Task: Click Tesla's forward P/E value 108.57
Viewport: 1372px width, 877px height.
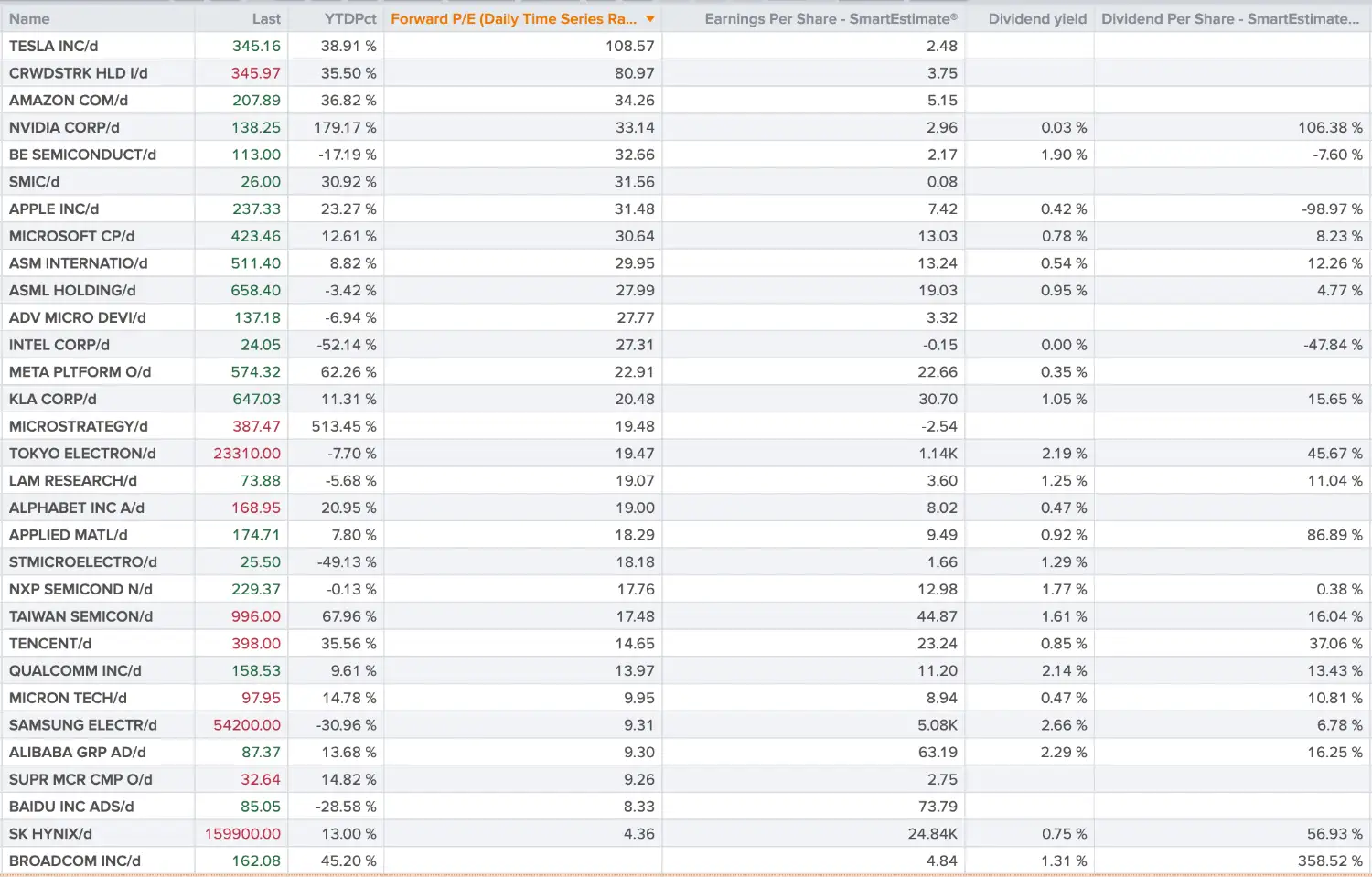Action: [x=630, y=46]
